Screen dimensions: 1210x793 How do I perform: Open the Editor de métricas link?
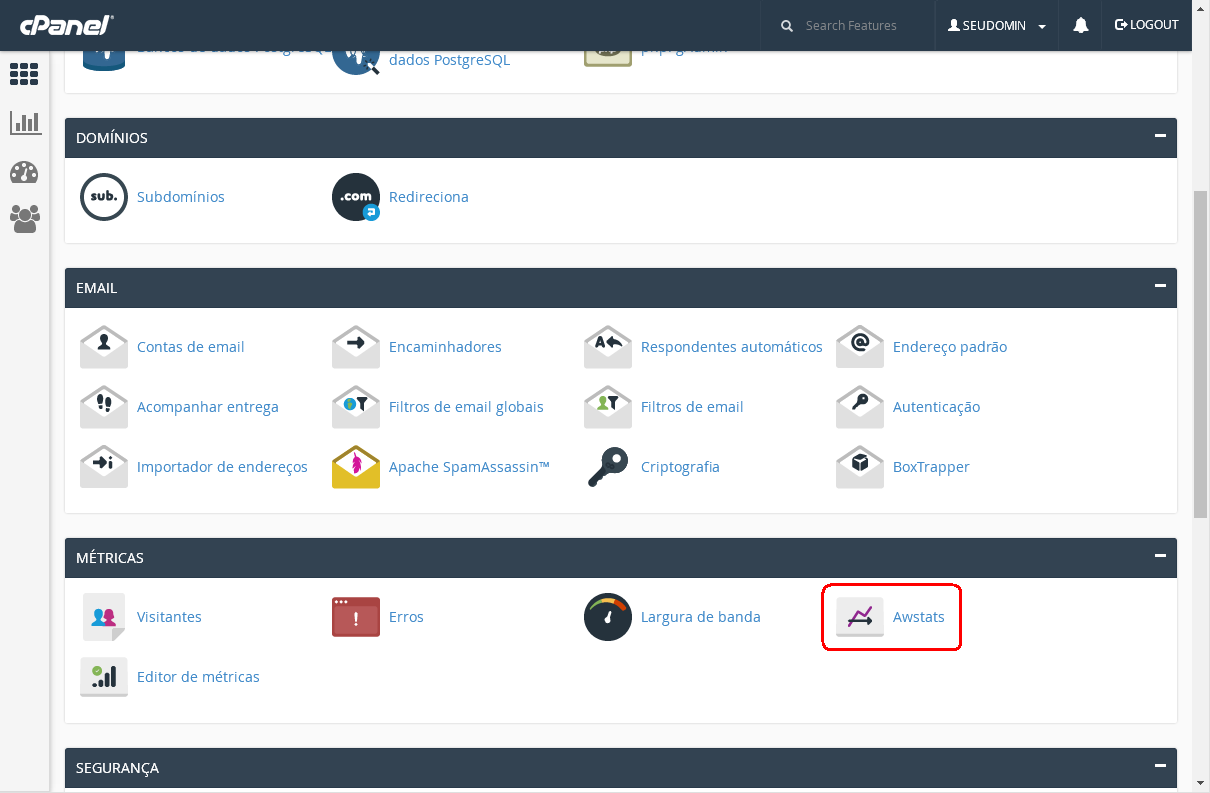[198, 677]
